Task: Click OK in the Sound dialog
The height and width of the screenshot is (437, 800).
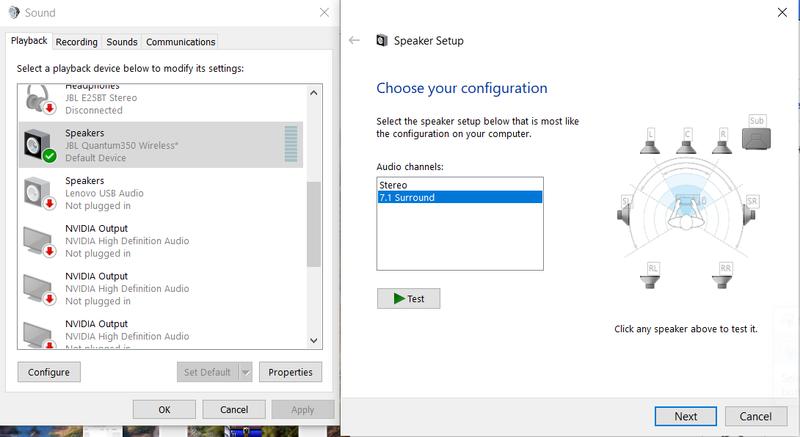Action: click(164, 409)
